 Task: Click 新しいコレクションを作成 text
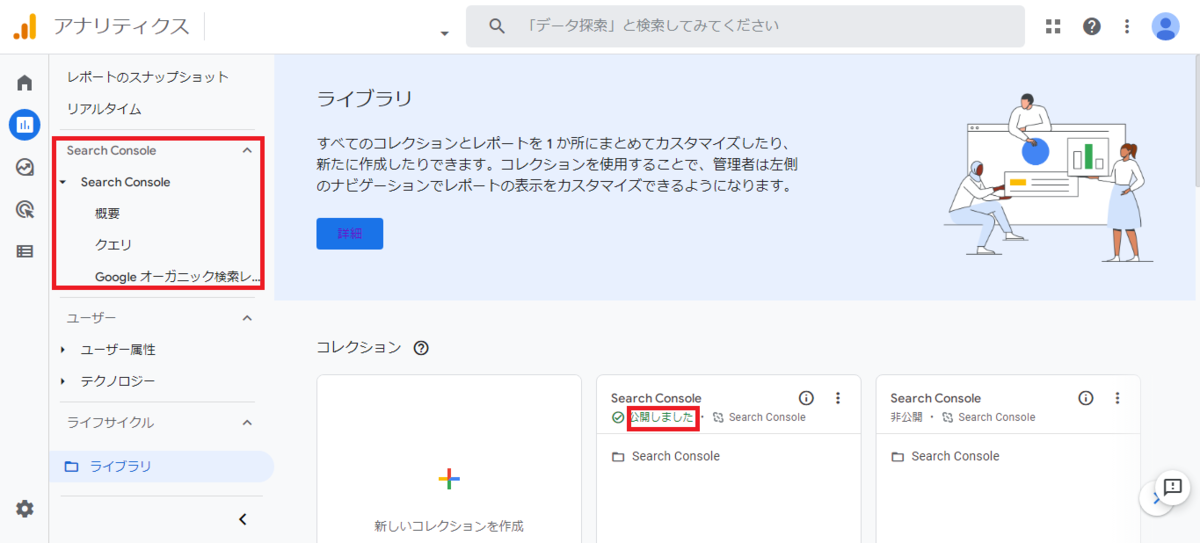(449, 526)
